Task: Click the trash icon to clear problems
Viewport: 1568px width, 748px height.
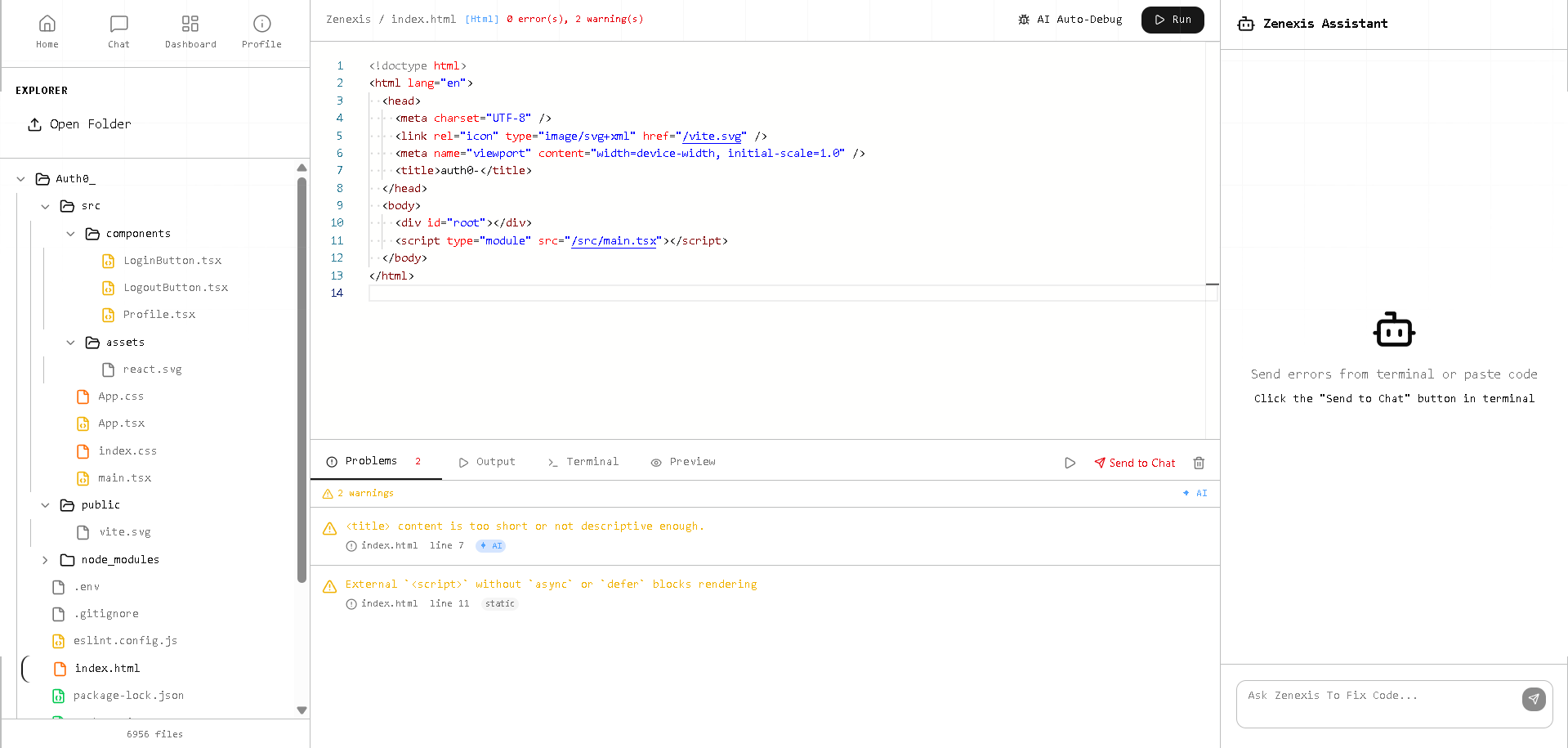Action: tap(1199, 463)
